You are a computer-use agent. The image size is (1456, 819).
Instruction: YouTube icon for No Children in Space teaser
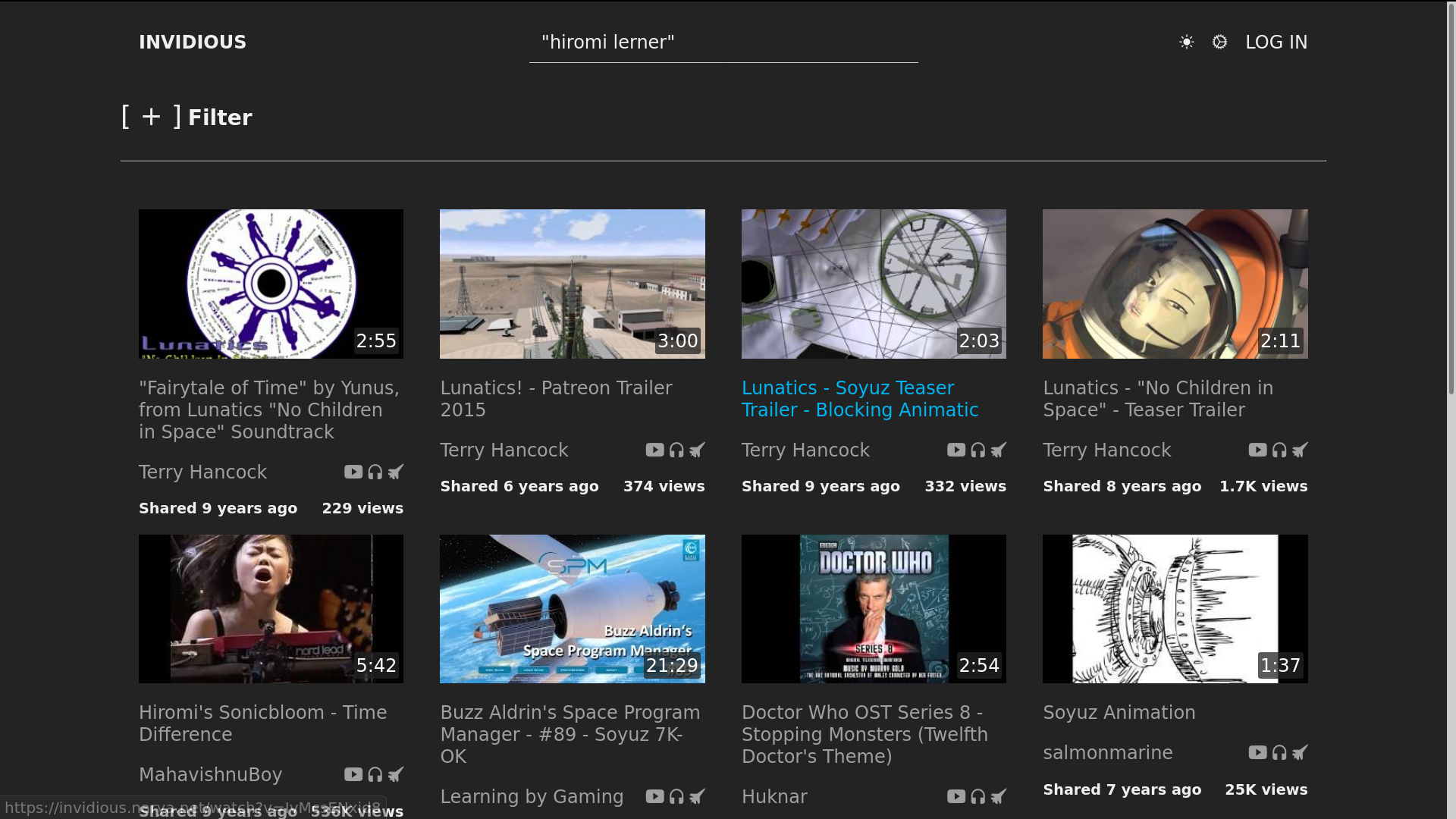pos(1257,450)
